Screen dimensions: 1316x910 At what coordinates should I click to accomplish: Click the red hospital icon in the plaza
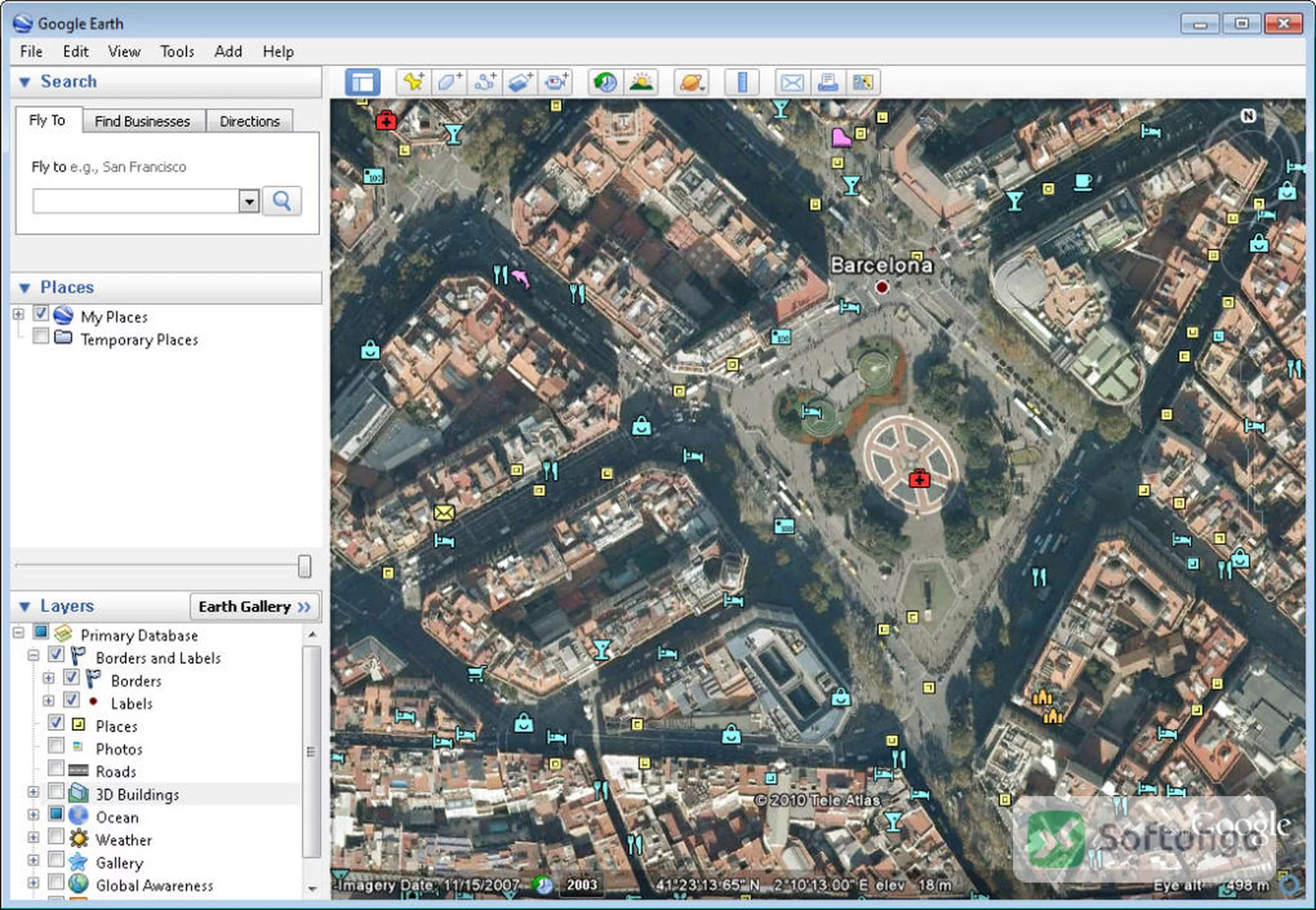(x=919, y=478)
